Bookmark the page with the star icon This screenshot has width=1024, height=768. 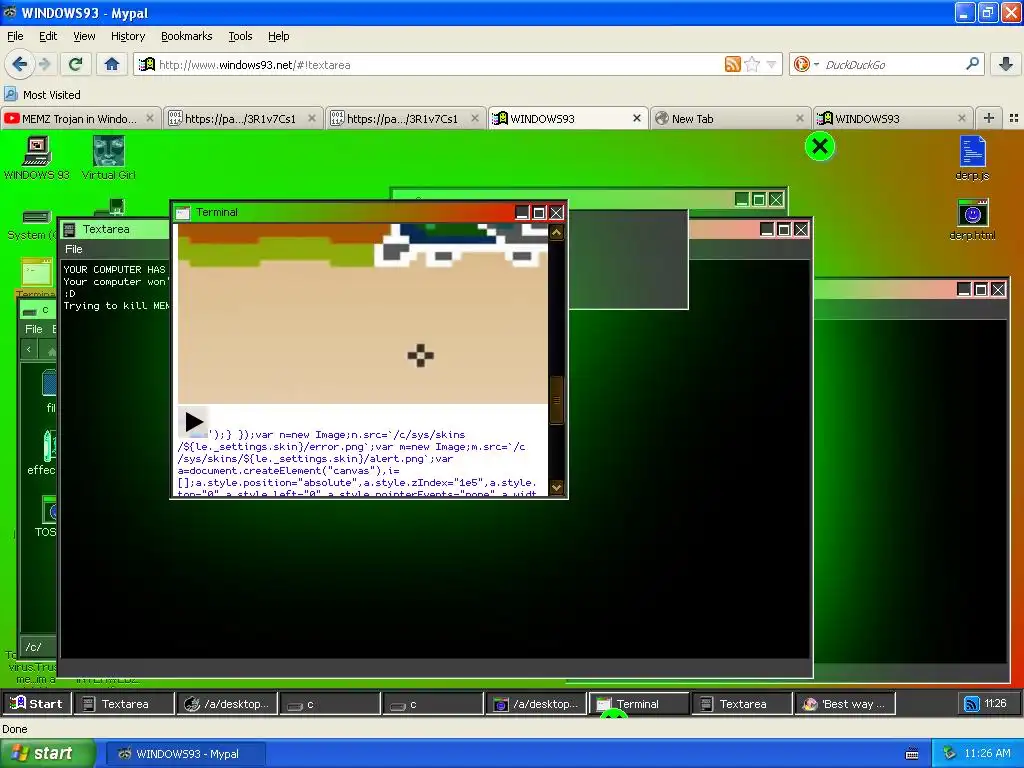(x=752, y=64)
